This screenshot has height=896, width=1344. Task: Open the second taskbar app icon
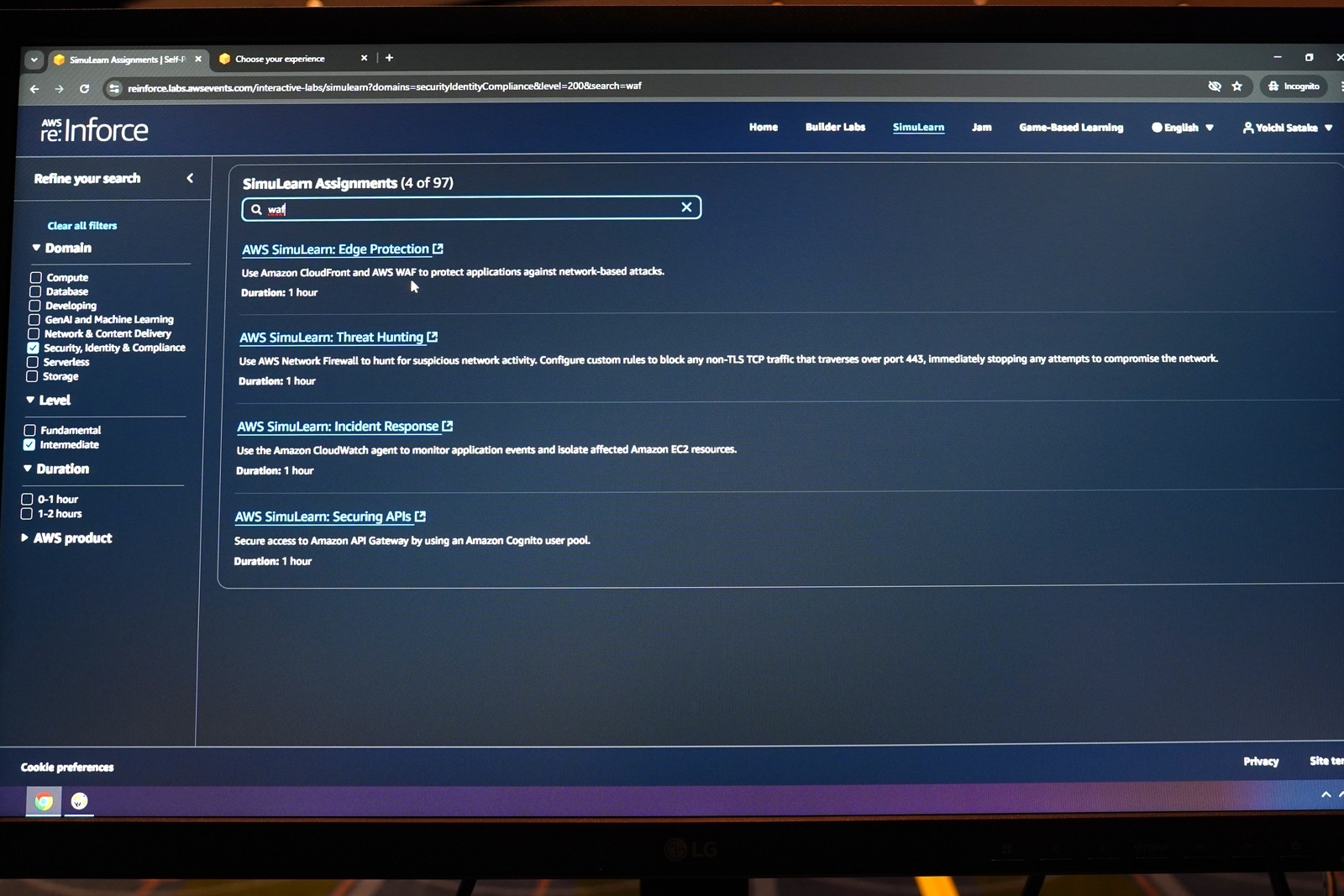79,801
